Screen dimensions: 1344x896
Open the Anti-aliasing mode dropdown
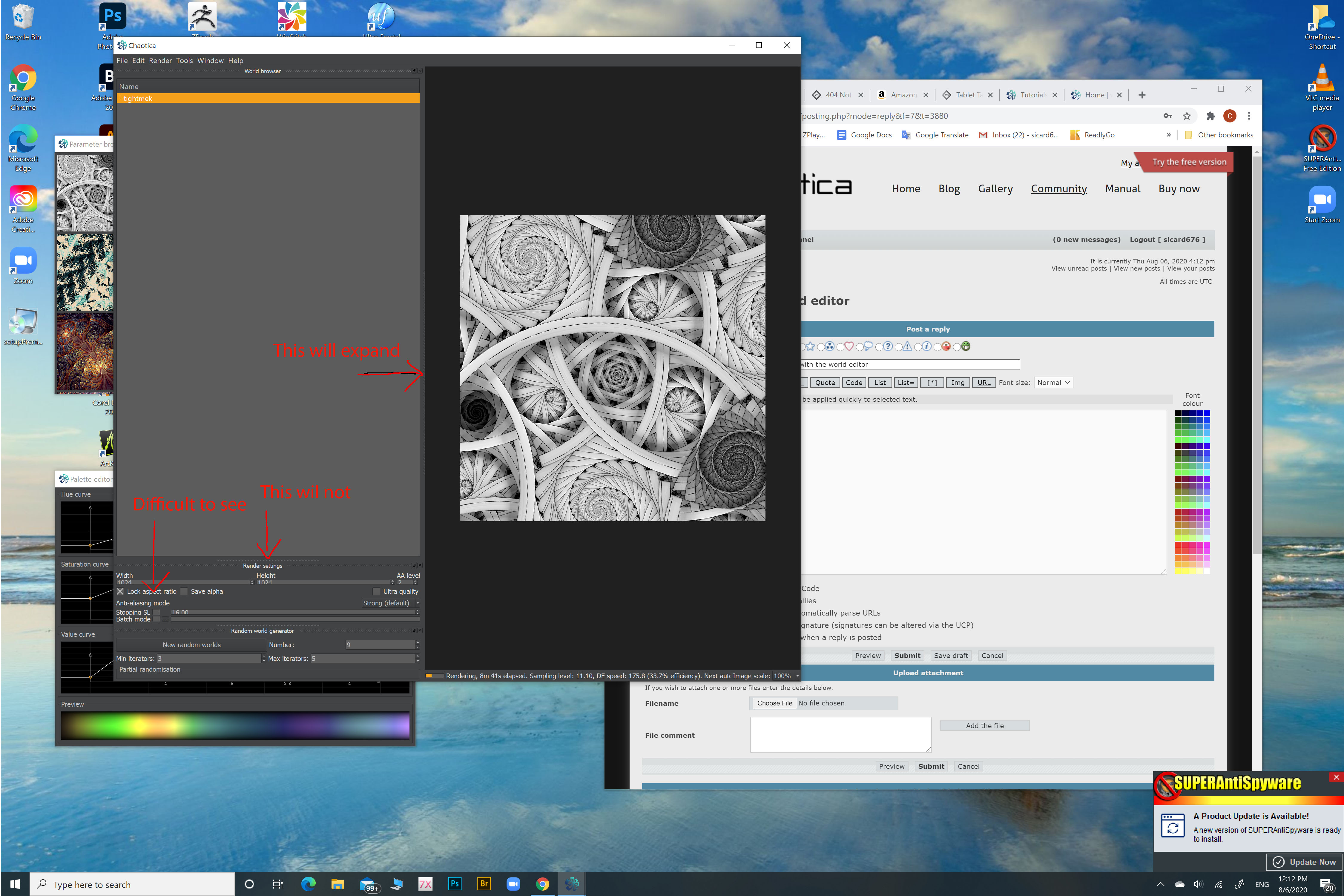(x=391, y=603)
